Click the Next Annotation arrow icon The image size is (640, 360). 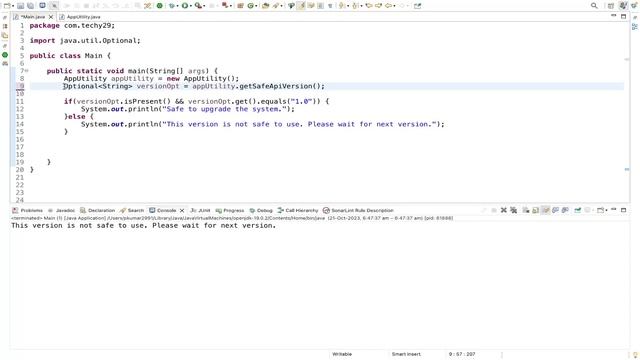pyautogui.click(x=341, y=6)
